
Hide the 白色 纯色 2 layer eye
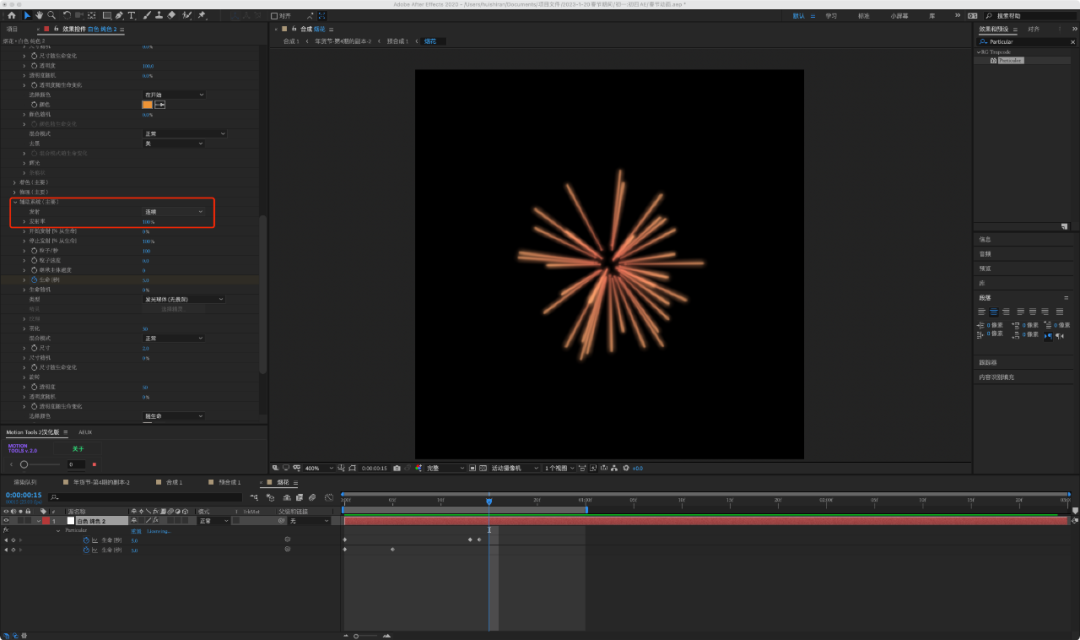click(x=6, y=521)
